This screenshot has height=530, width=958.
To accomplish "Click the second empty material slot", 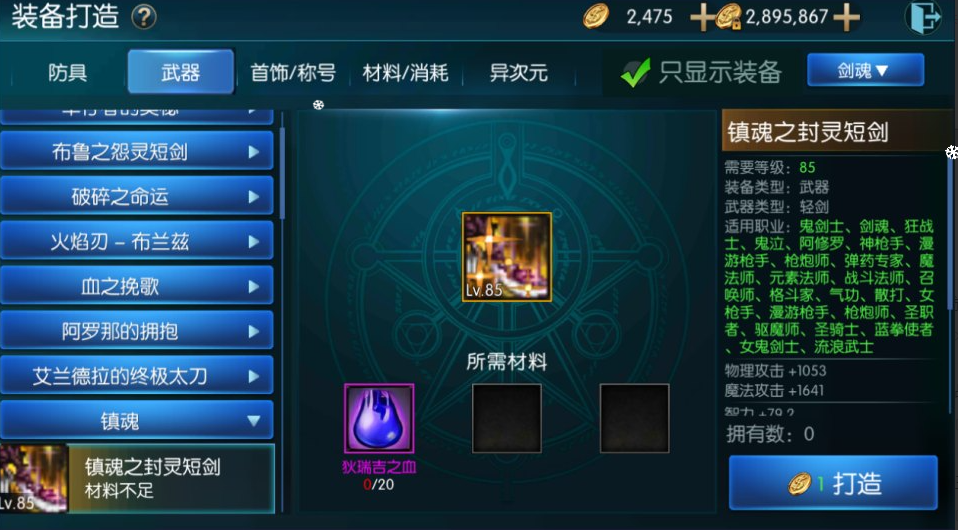I will pyautogui.click(x=506, y=419).
